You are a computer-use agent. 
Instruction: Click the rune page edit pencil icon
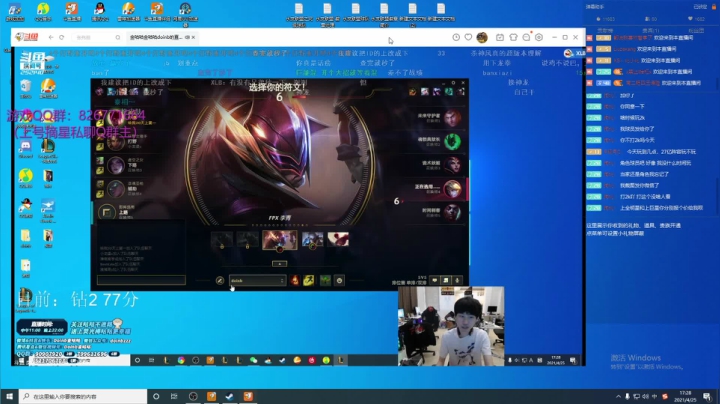pos(219,281)
